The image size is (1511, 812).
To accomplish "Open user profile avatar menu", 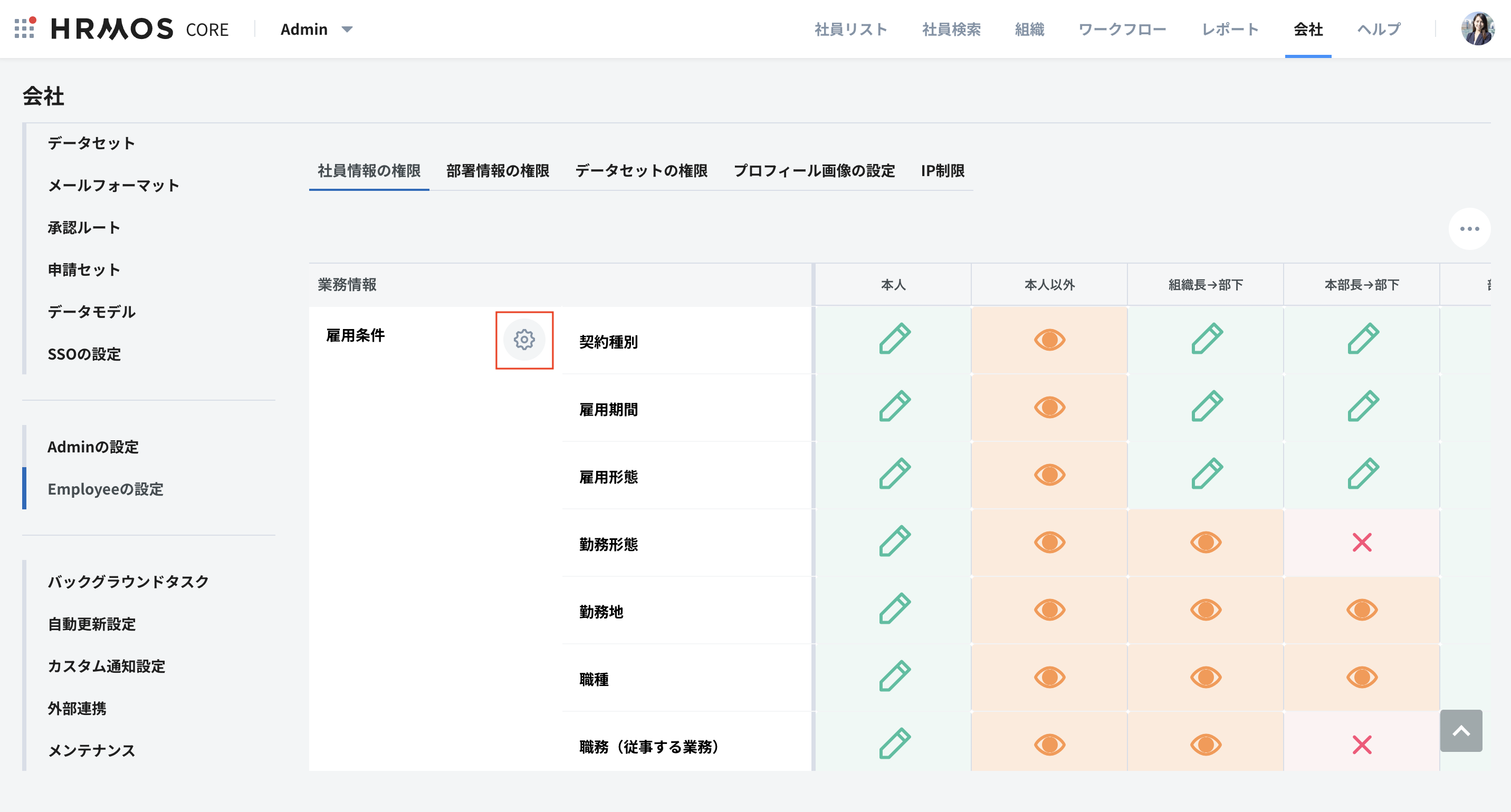I will click(1477, 28).
